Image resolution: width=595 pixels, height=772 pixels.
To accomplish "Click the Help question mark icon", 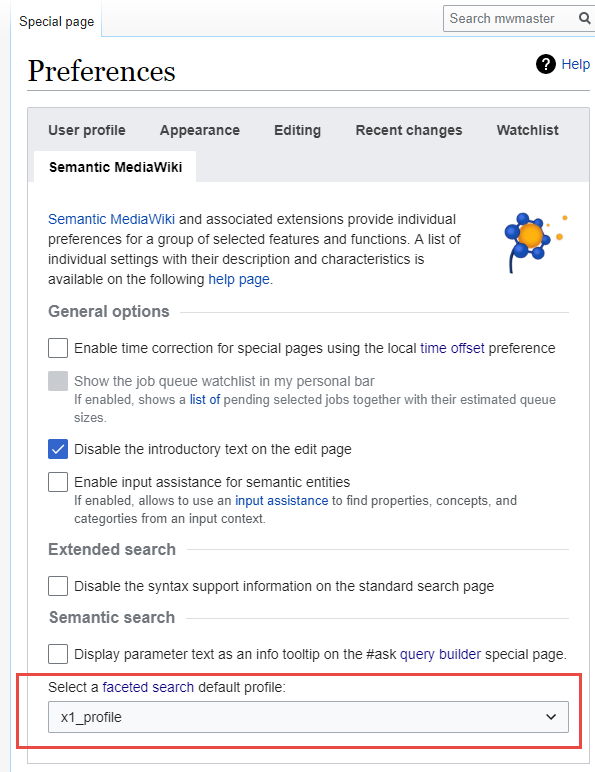I will [546, 64].
